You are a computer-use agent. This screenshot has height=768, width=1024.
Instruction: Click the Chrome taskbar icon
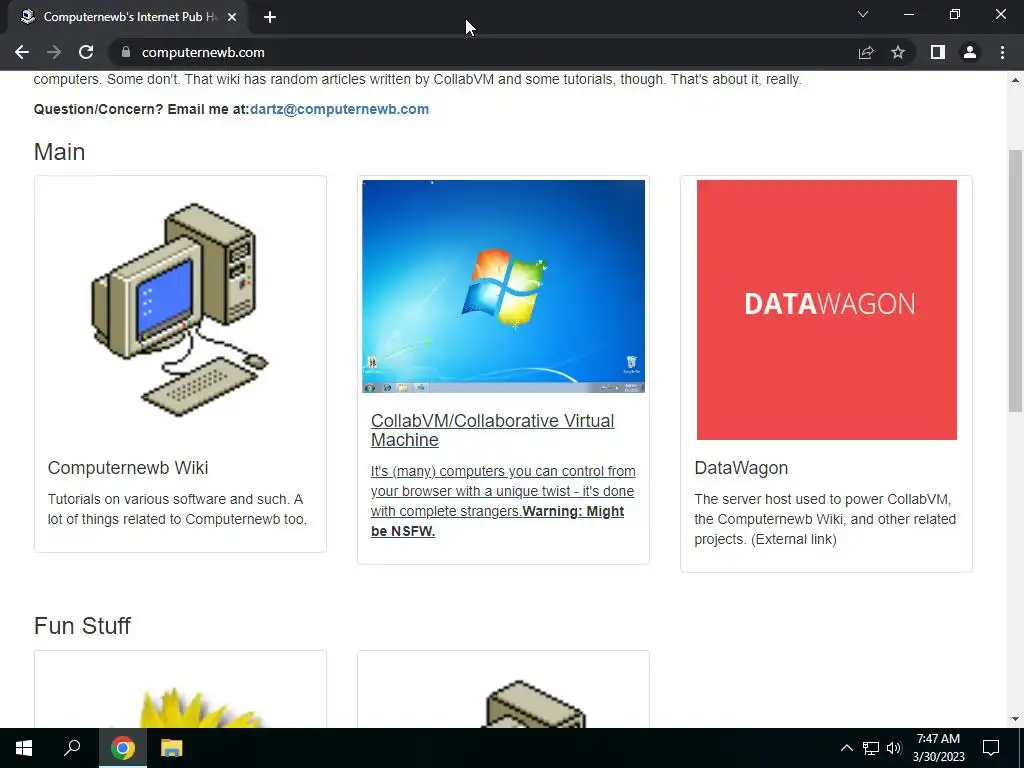click(123, 748)
